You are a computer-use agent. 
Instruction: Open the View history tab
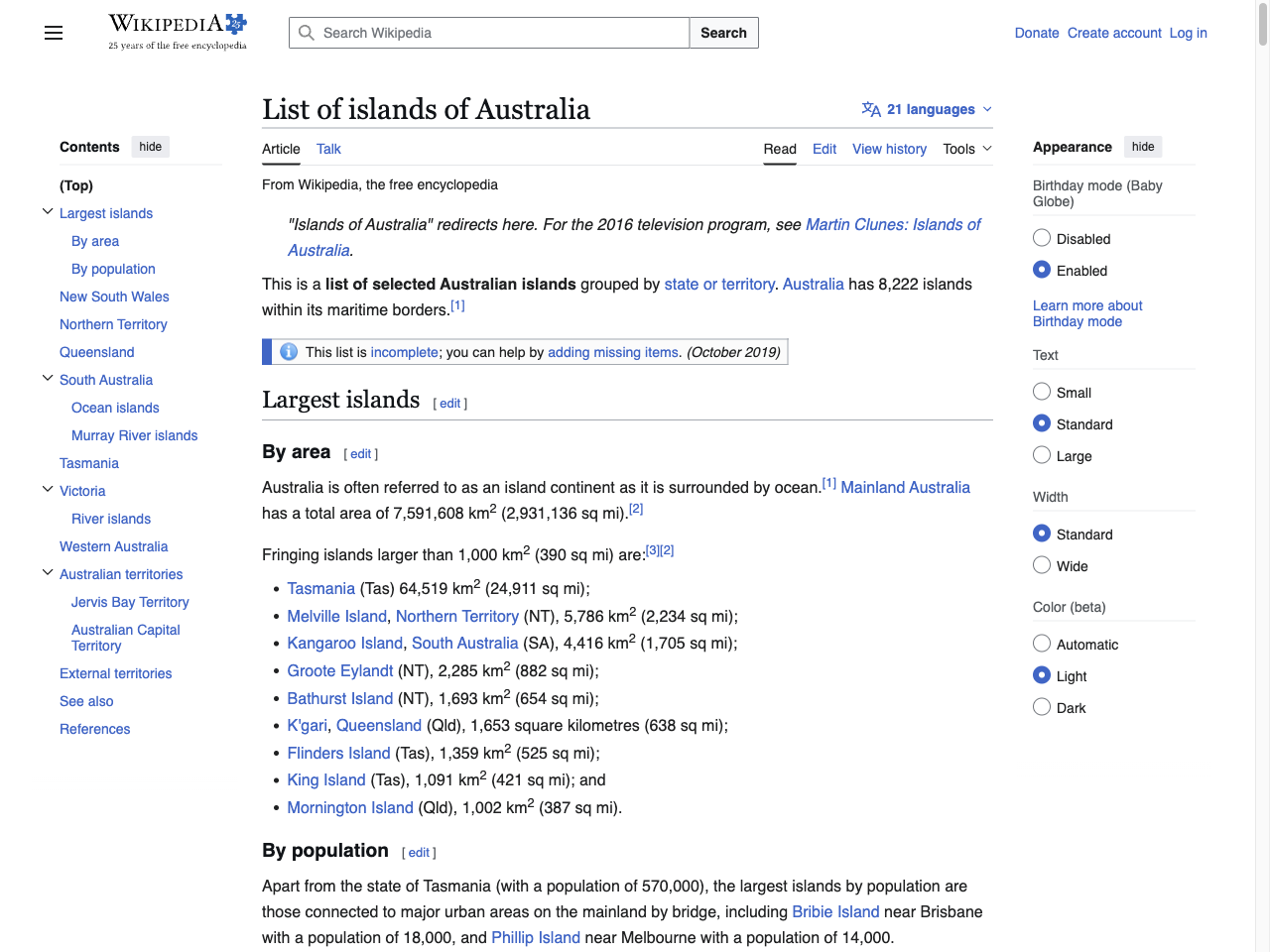(889, 149)
